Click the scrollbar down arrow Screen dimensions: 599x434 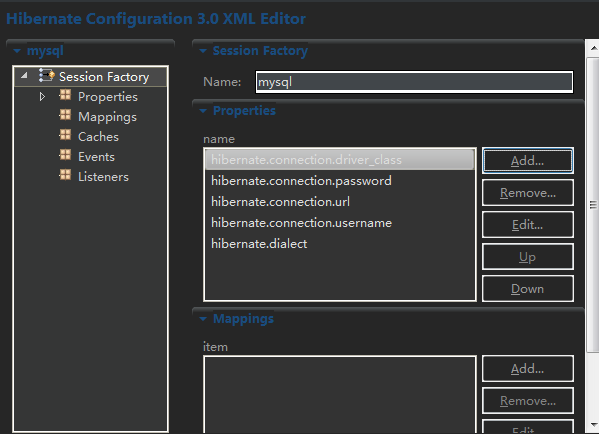point(593,424)
